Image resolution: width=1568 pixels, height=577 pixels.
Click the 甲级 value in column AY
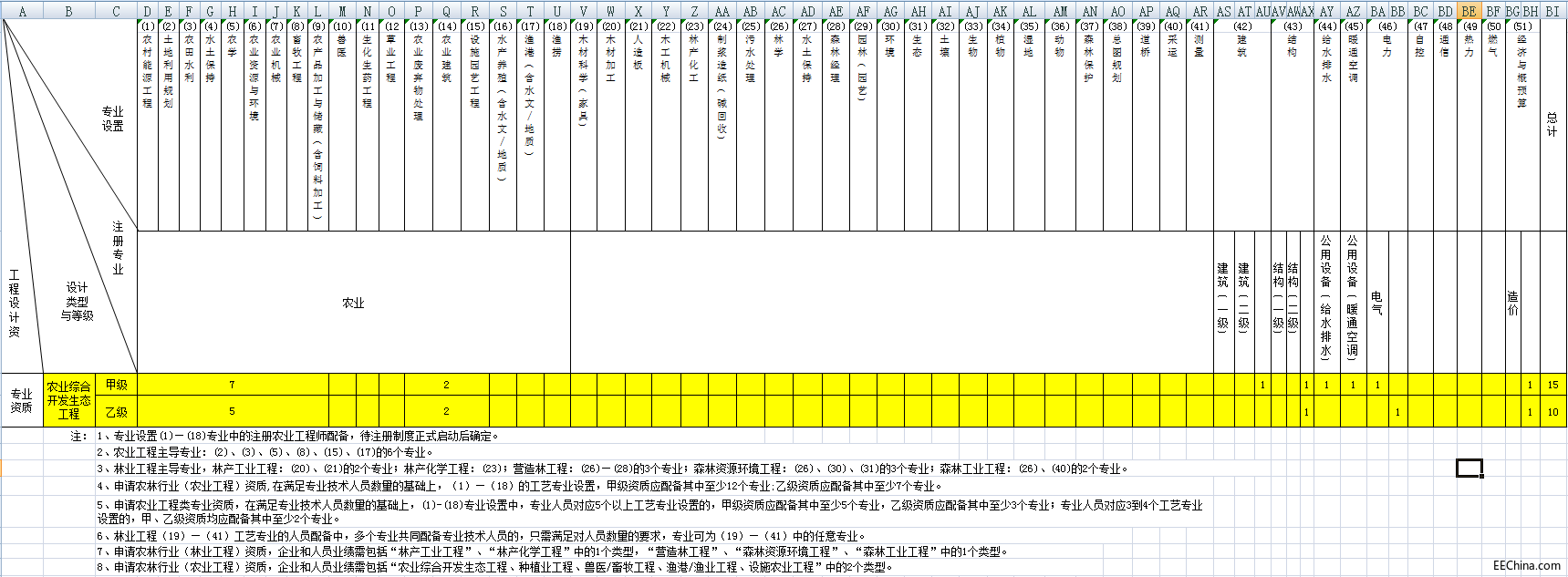(x=1326, y=385)
